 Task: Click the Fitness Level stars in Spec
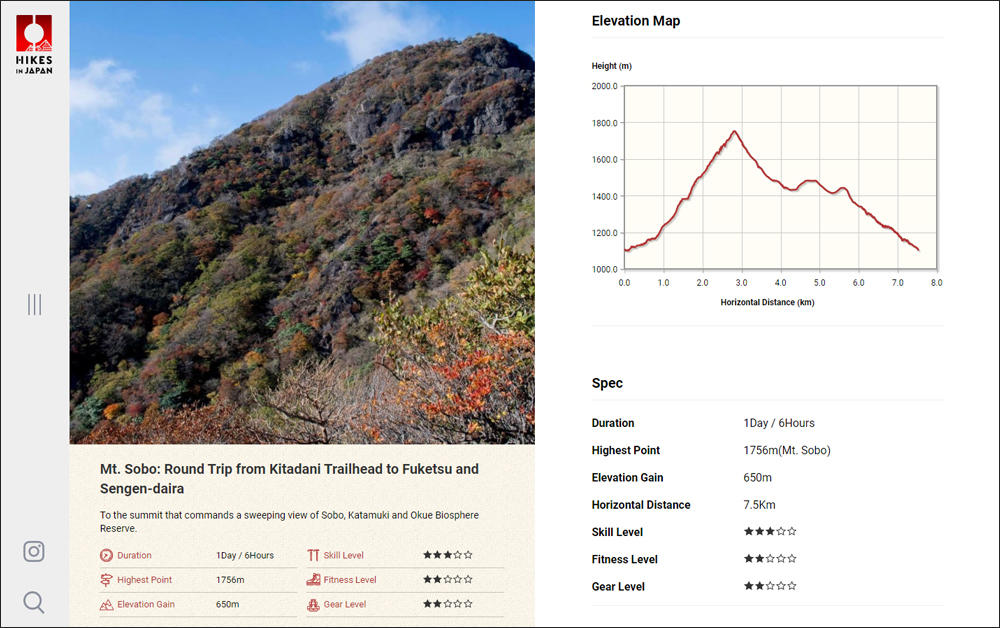pos(770,559)
